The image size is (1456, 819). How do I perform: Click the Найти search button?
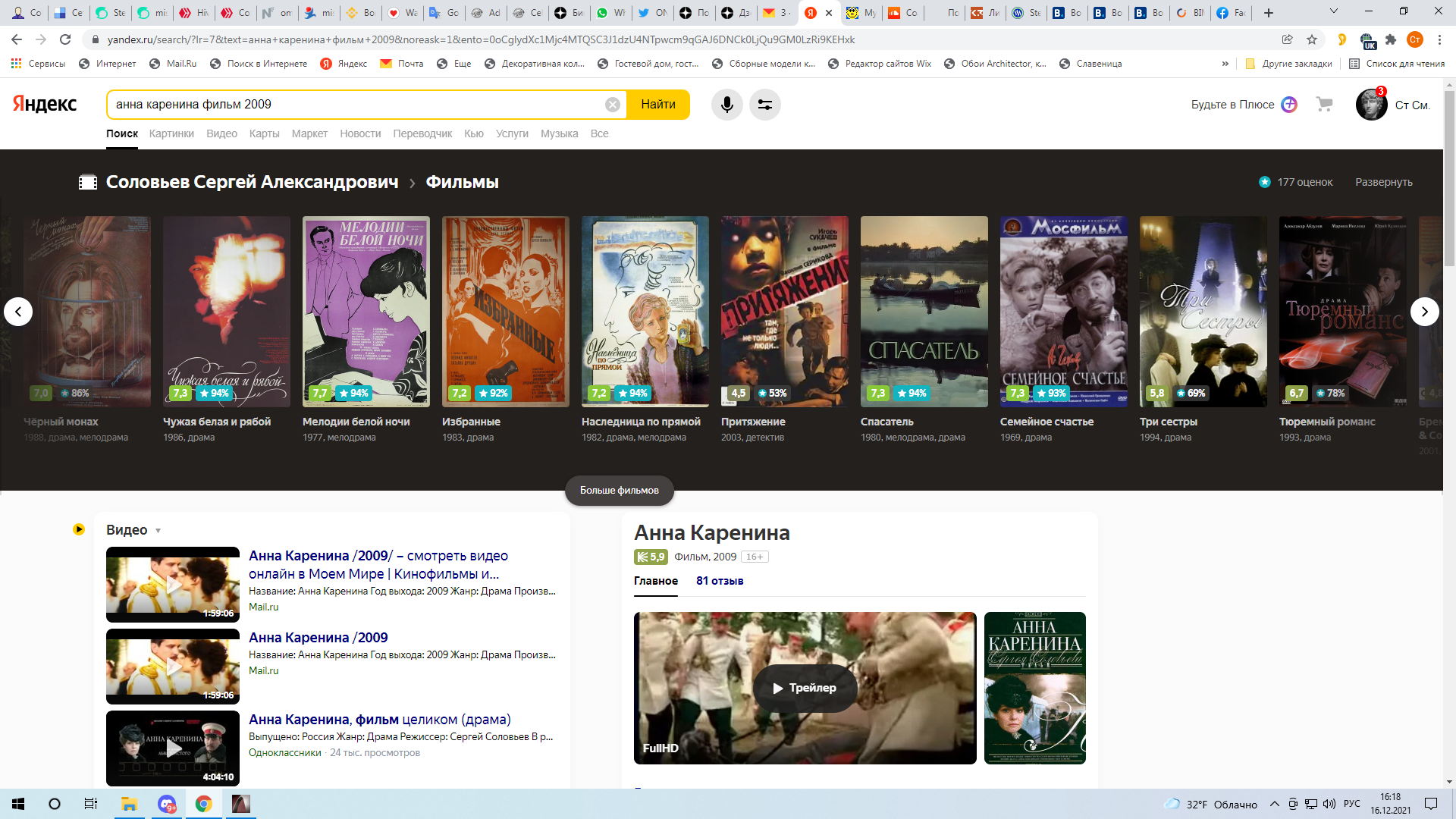[x=658, y=105]
